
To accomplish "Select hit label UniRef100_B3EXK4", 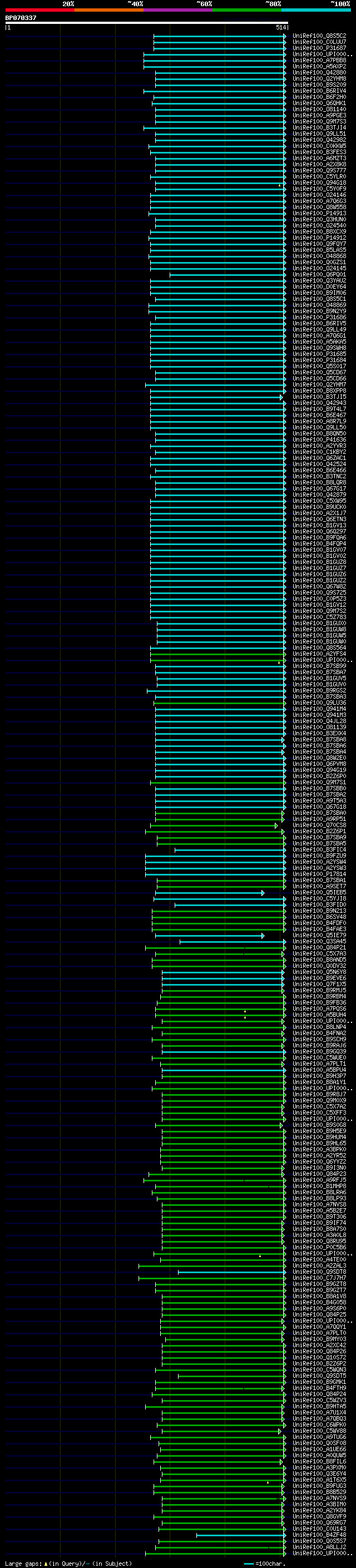I will tap(319, 733).
